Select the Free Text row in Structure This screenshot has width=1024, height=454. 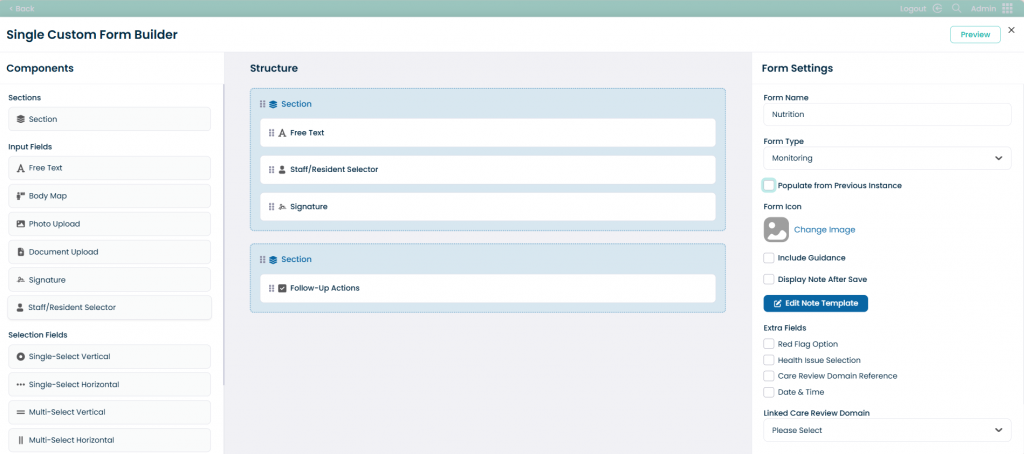click(488, 133)
